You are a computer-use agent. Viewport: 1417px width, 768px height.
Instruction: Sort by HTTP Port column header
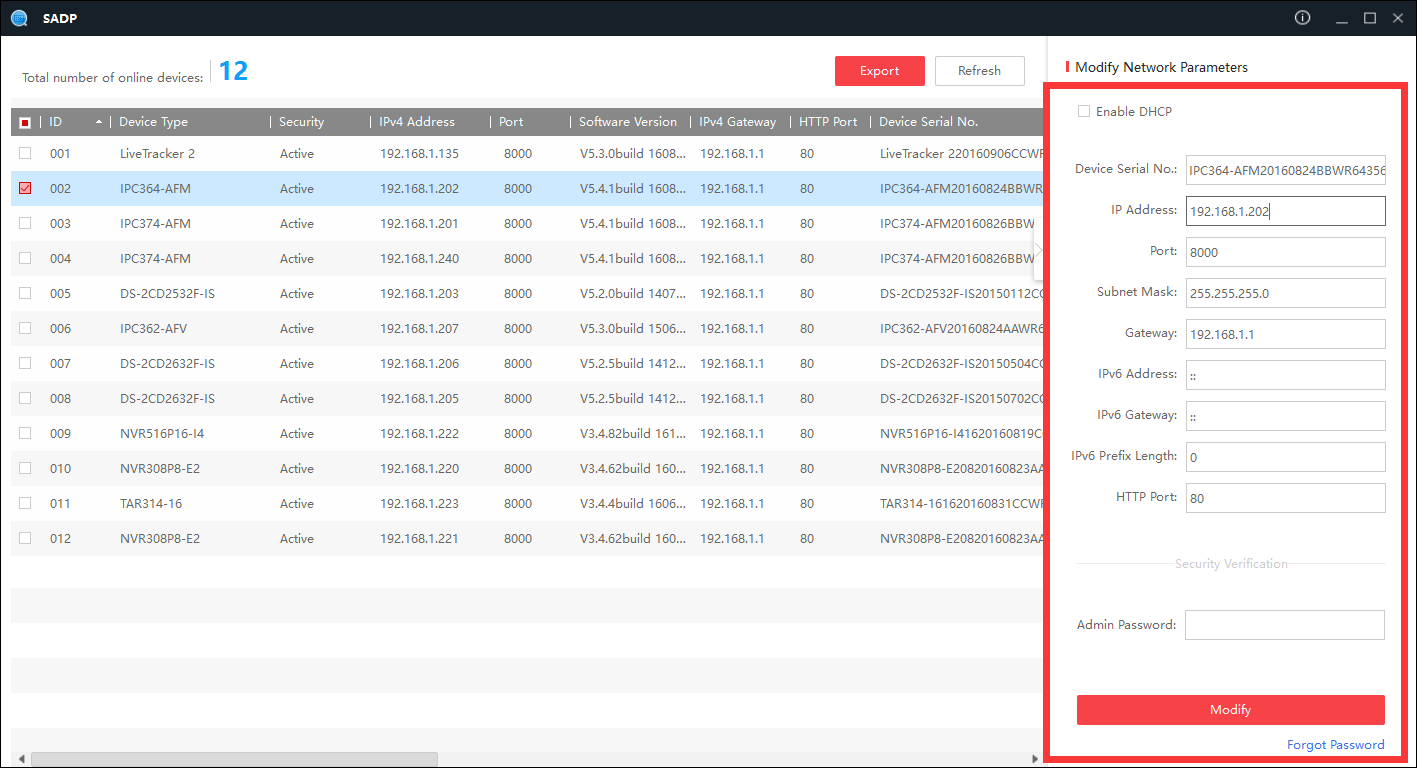830,122
